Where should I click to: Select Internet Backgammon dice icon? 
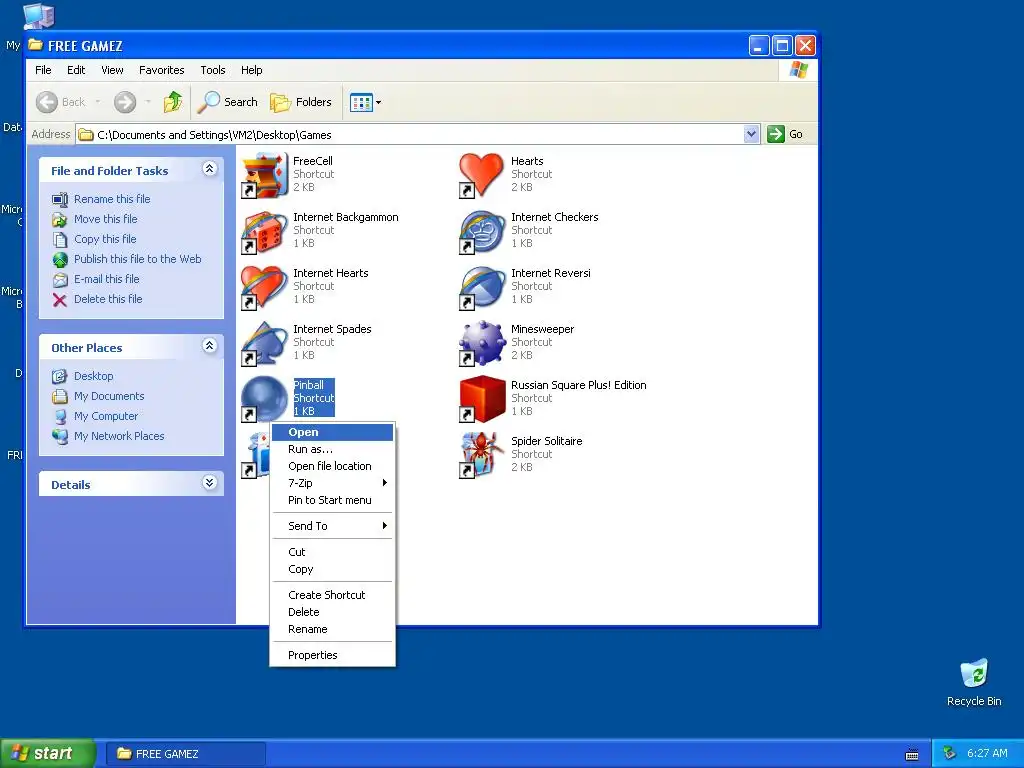pos(264,231)
